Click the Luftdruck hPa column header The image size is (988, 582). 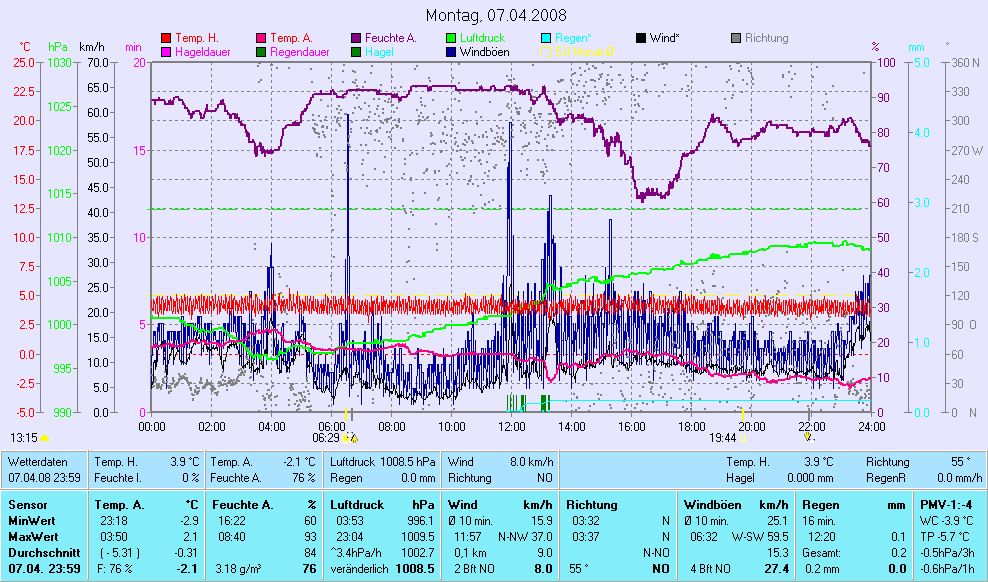[x=383, y=505]
